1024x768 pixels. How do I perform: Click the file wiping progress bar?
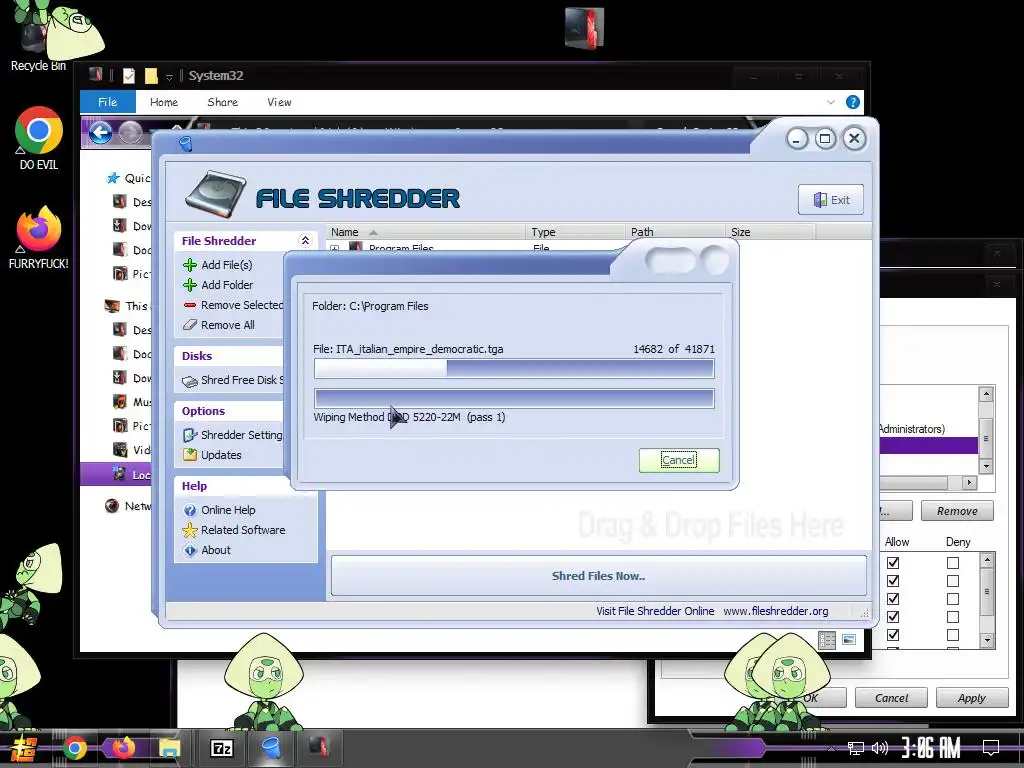pyautogui.click(x=514, y=368)
